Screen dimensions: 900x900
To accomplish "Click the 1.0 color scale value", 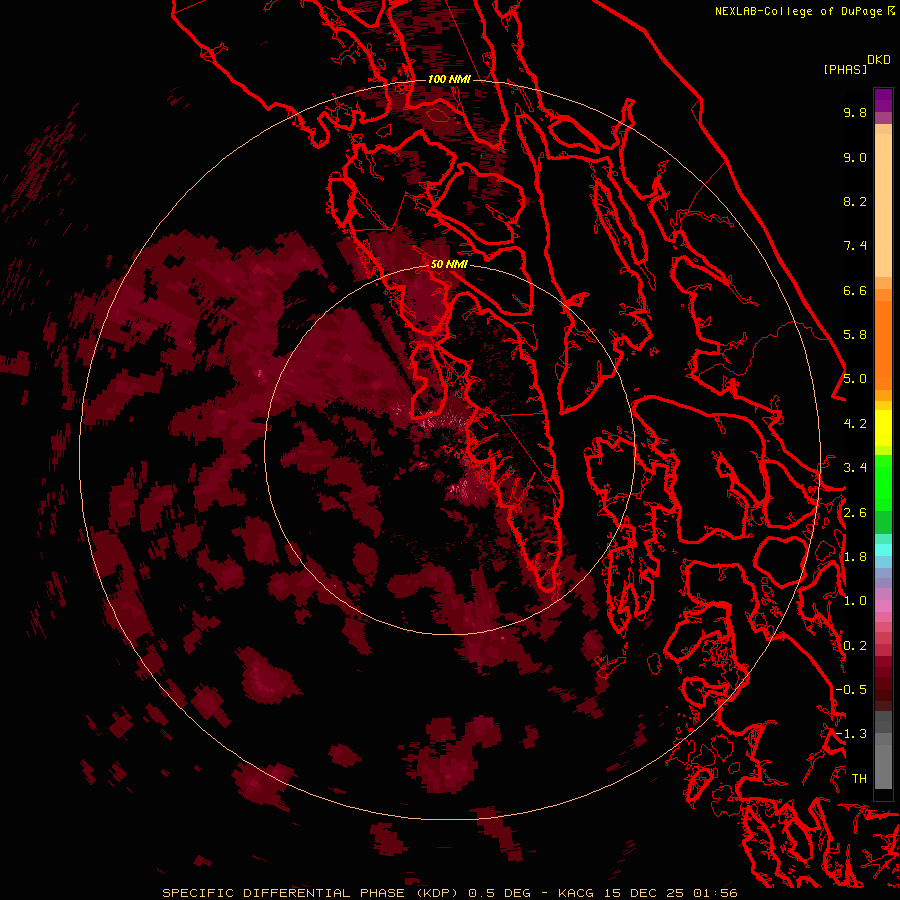I will coord(855,601).
